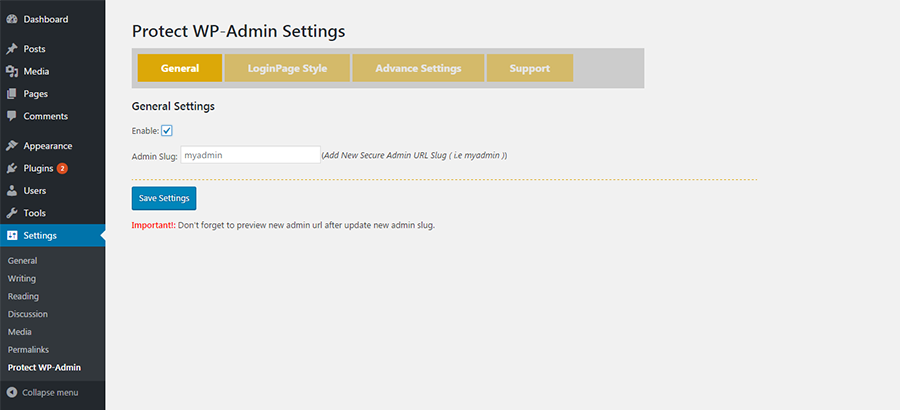Open Discussion settings submenu link
This screenshot has width=900, height=410.
[28, 314]
